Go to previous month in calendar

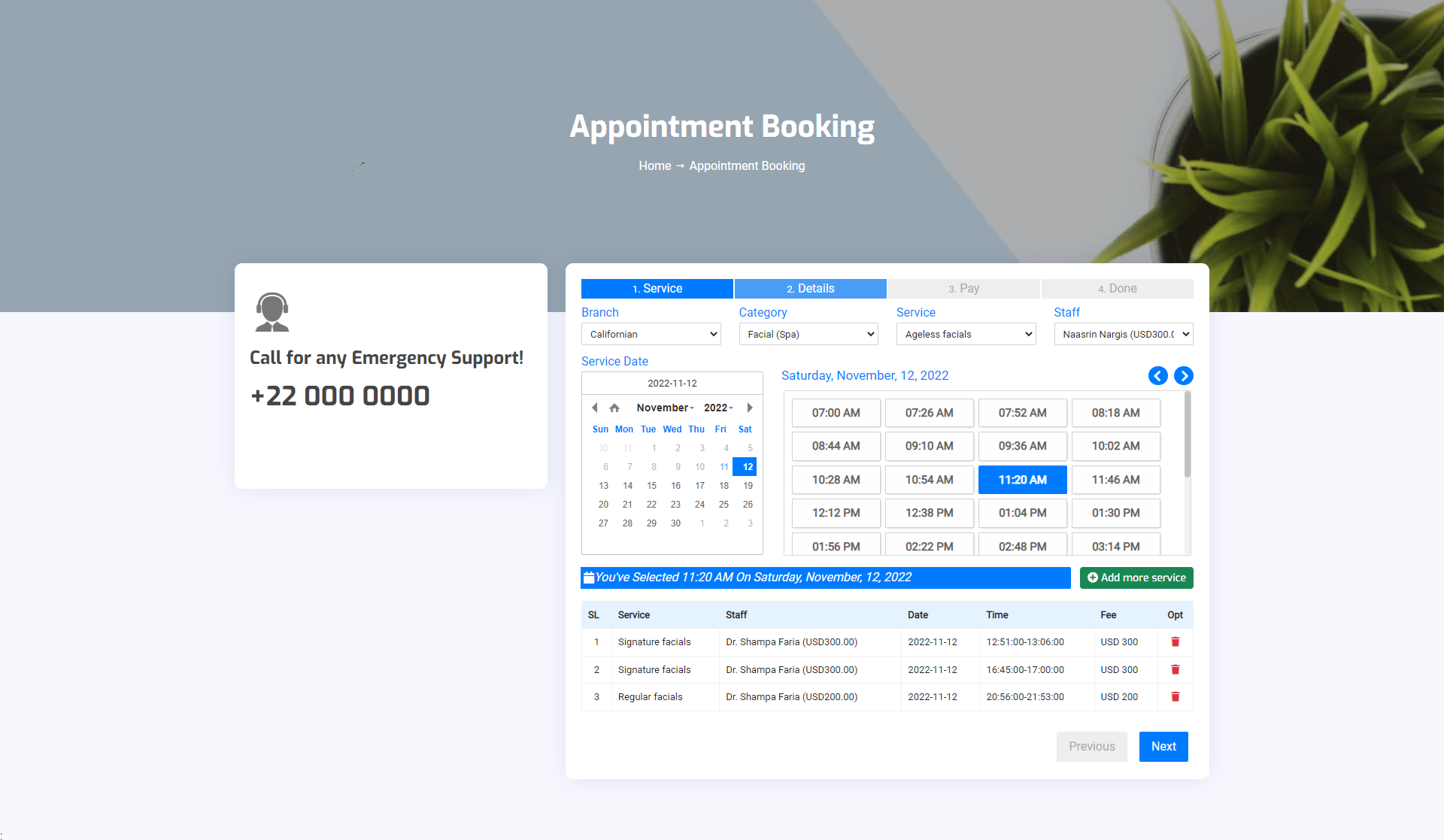click(x=594, y=408)
